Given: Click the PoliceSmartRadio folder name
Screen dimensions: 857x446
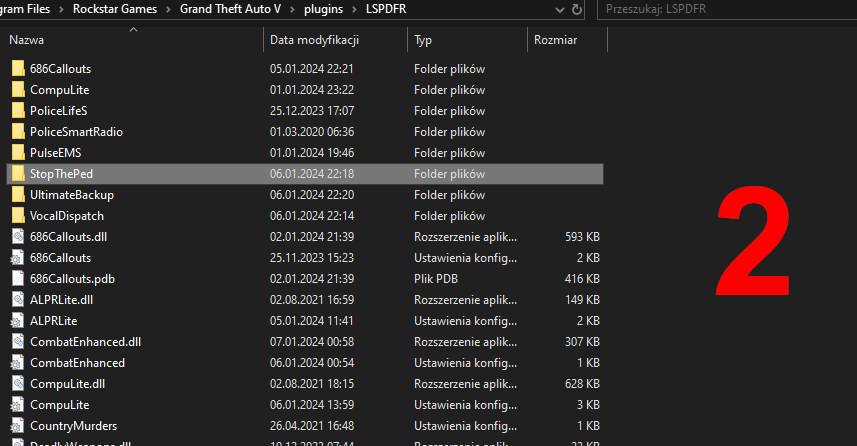Looking at the screenshot, I should [x=76, y=132].
